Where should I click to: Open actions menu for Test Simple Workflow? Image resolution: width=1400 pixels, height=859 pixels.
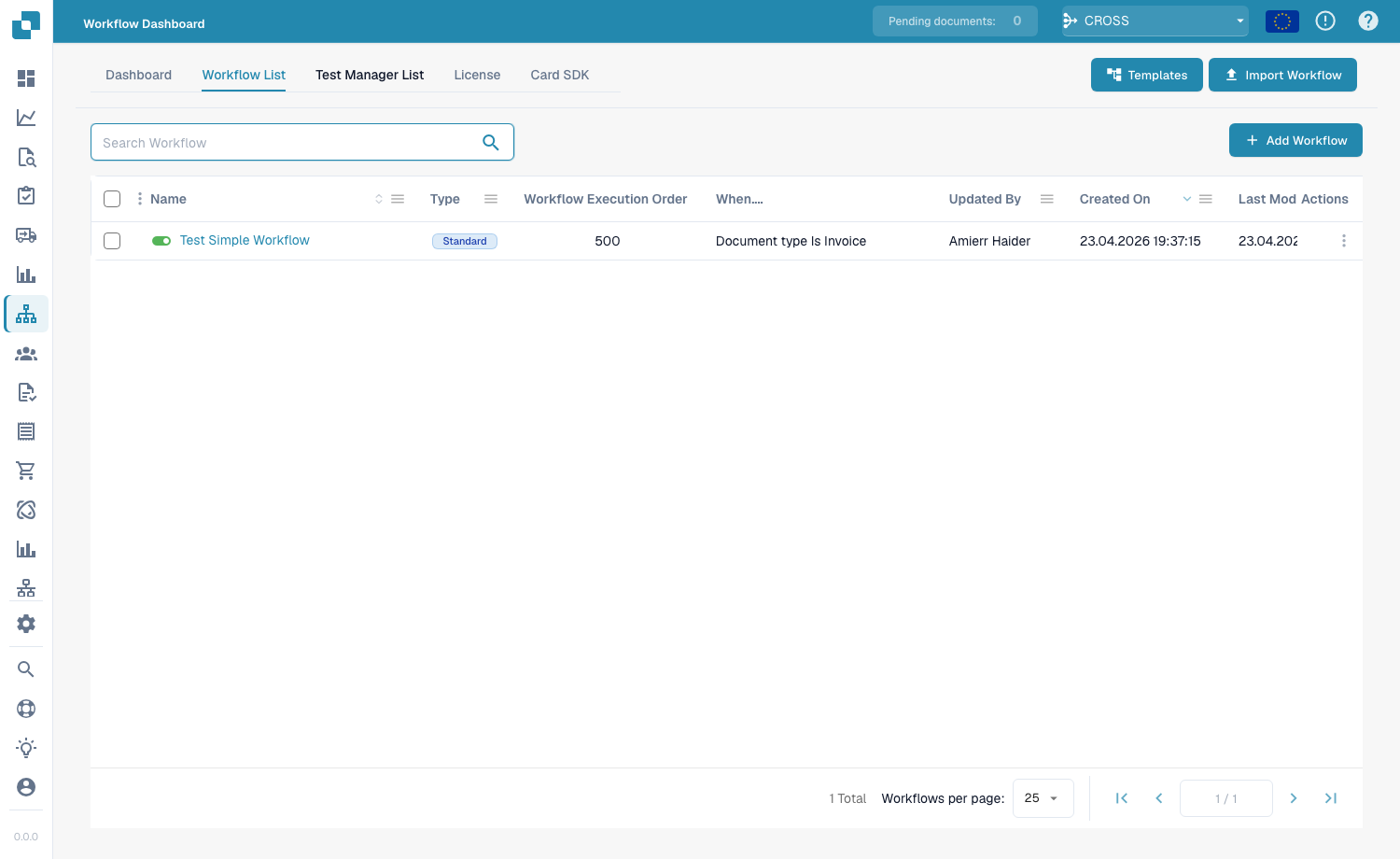1344,241
